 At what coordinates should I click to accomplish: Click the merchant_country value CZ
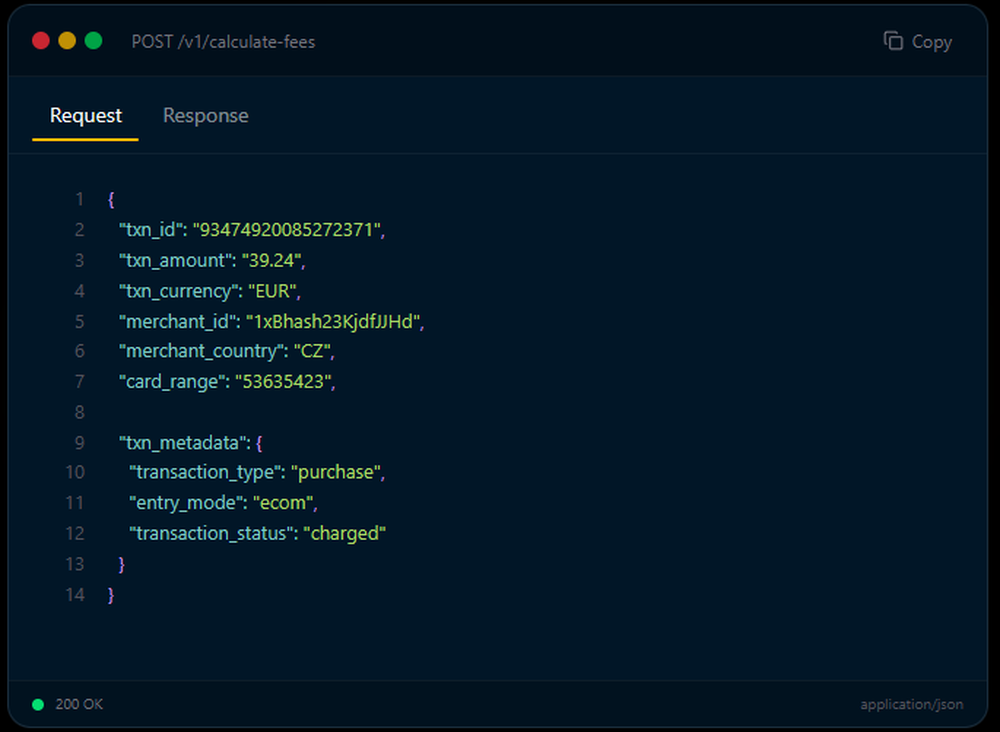[313, 351]
